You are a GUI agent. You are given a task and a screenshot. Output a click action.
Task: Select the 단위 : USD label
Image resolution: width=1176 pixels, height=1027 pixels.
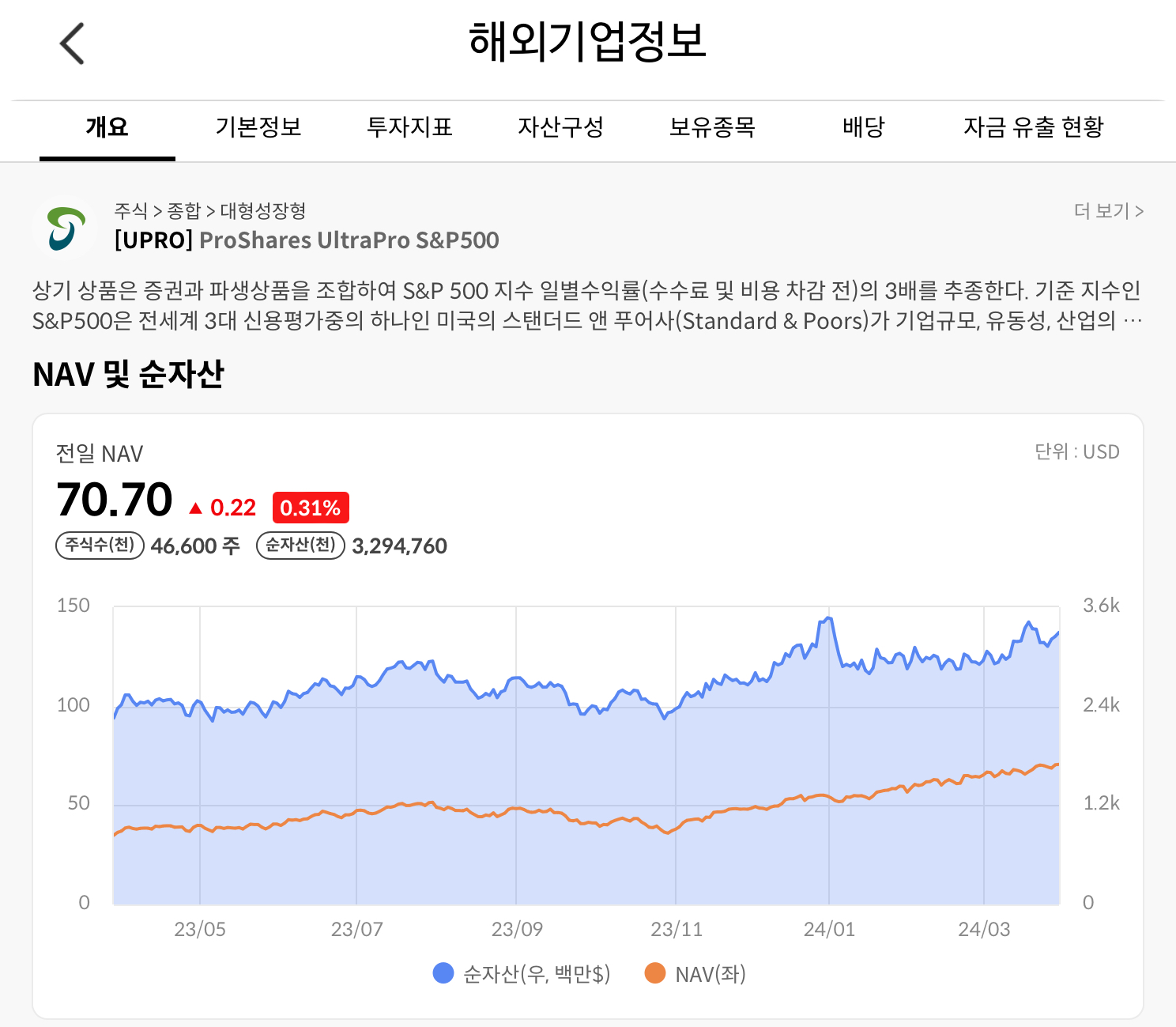point(1077,452)
